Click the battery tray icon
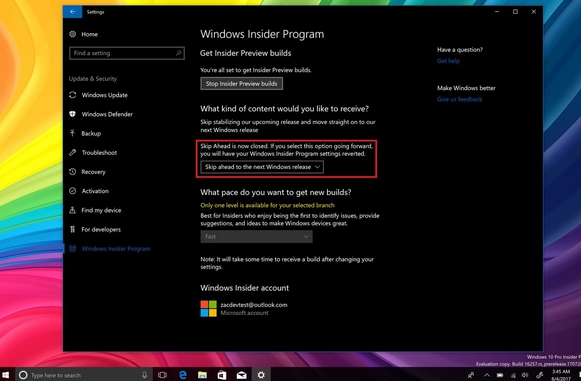Image resolution: width=581 pixels, height=381 pixels. pyautogui.click(x=500, y=375)
